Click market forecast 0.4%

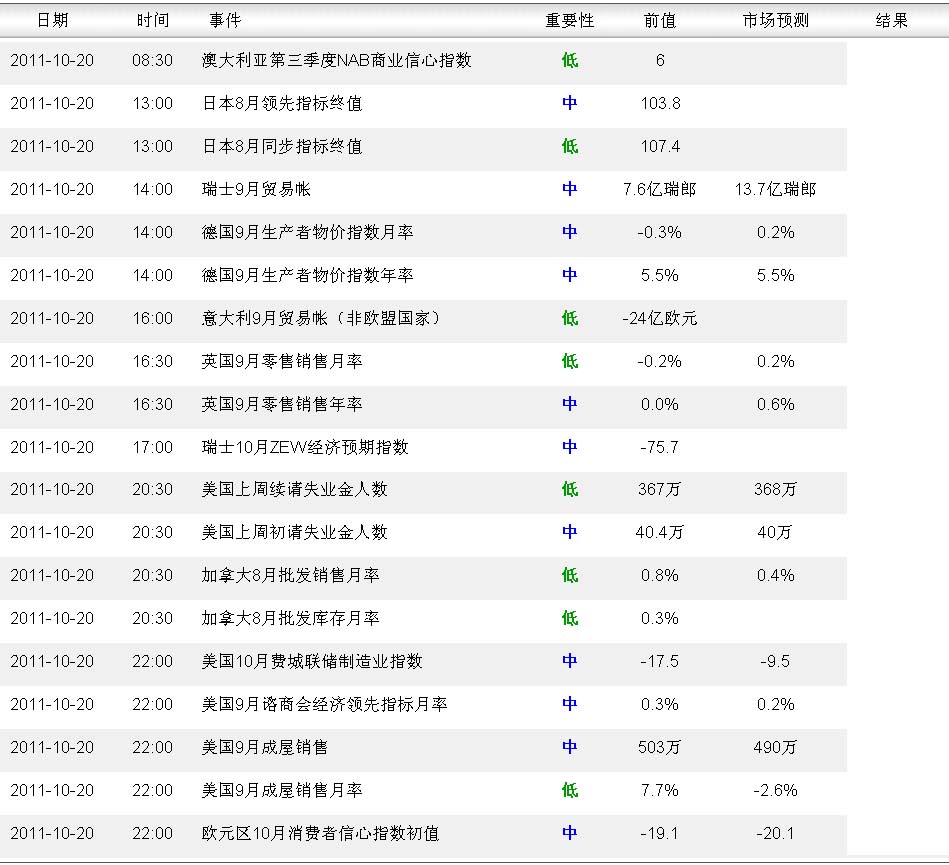click(775, 575)
